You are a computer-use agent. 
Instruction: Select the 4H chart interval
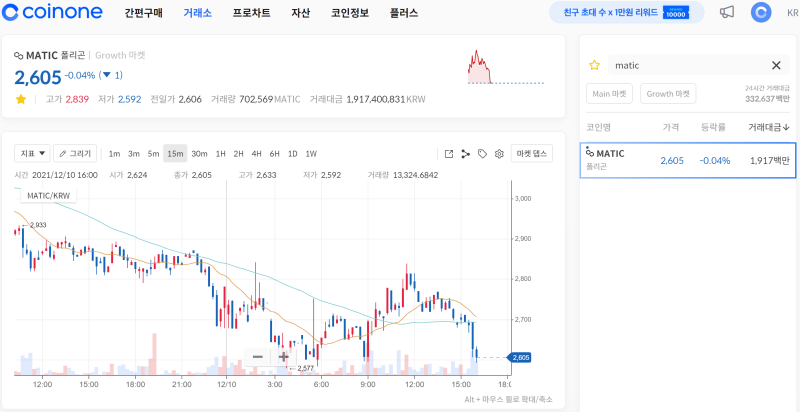click(257, 153)
